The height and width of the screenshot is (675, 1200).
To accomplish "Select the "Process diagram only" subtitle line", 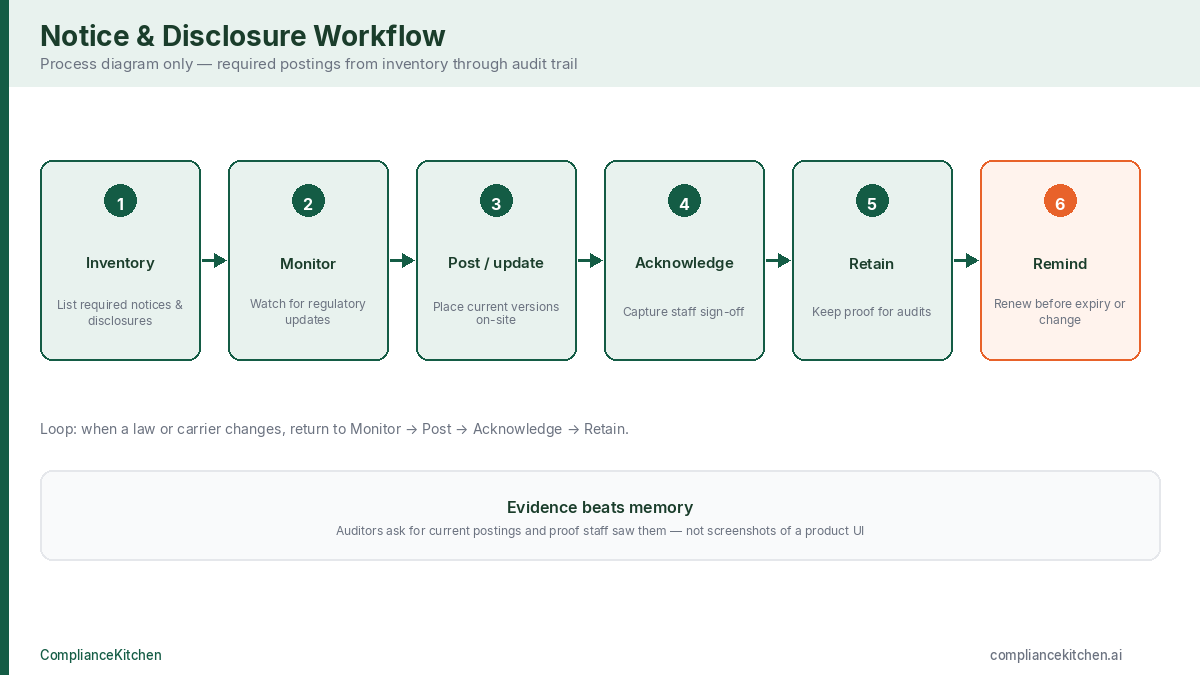I will (309, 64).
